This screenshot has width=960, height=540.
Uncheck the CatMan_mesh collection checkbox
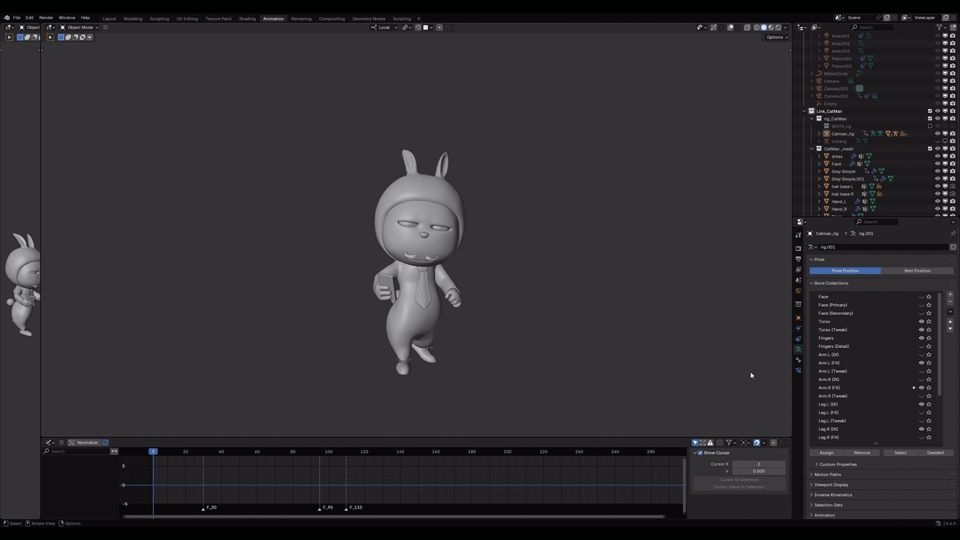[x=930, y=149]
